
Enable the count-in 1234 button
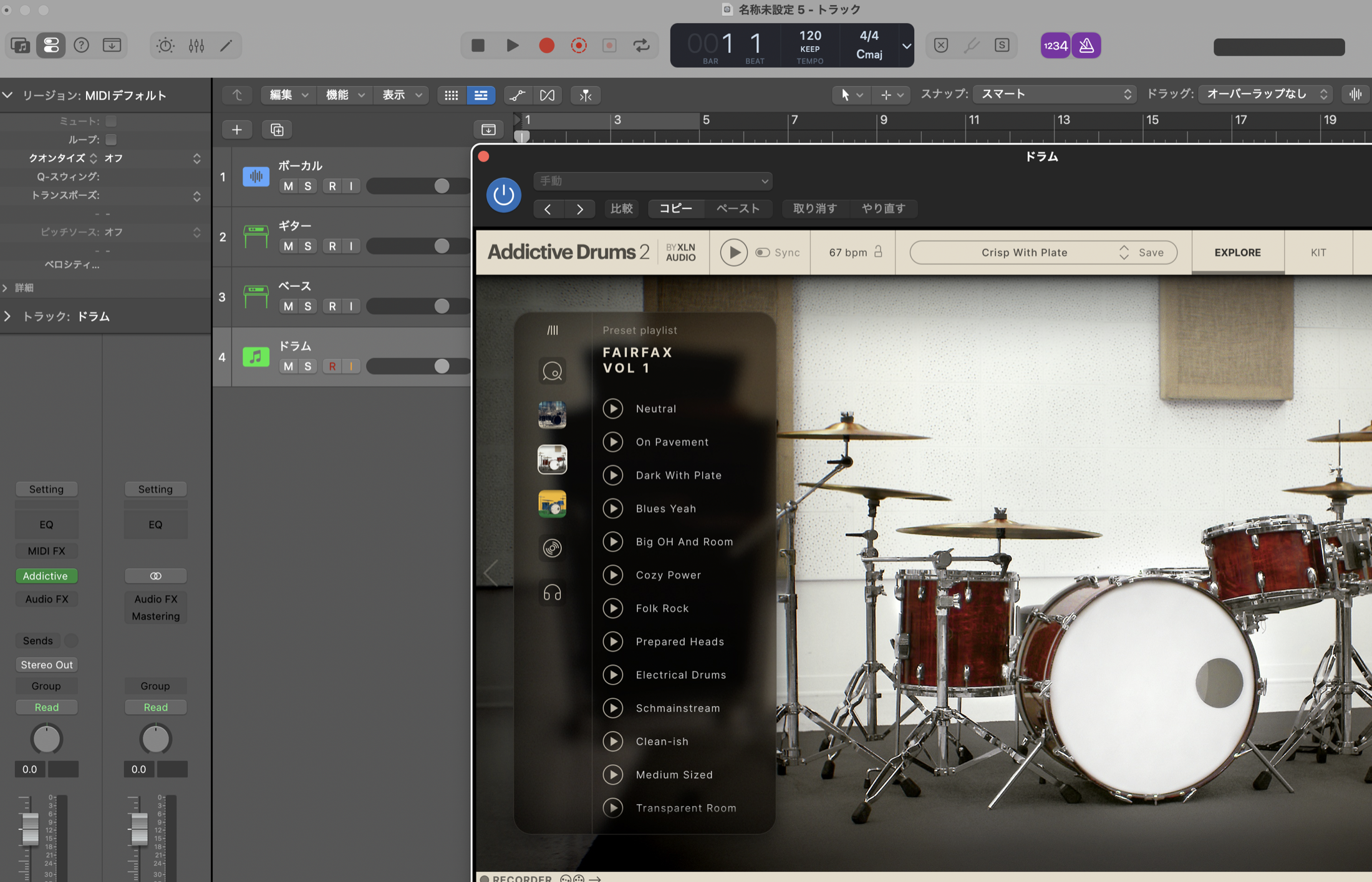(x=1055, y=46)
